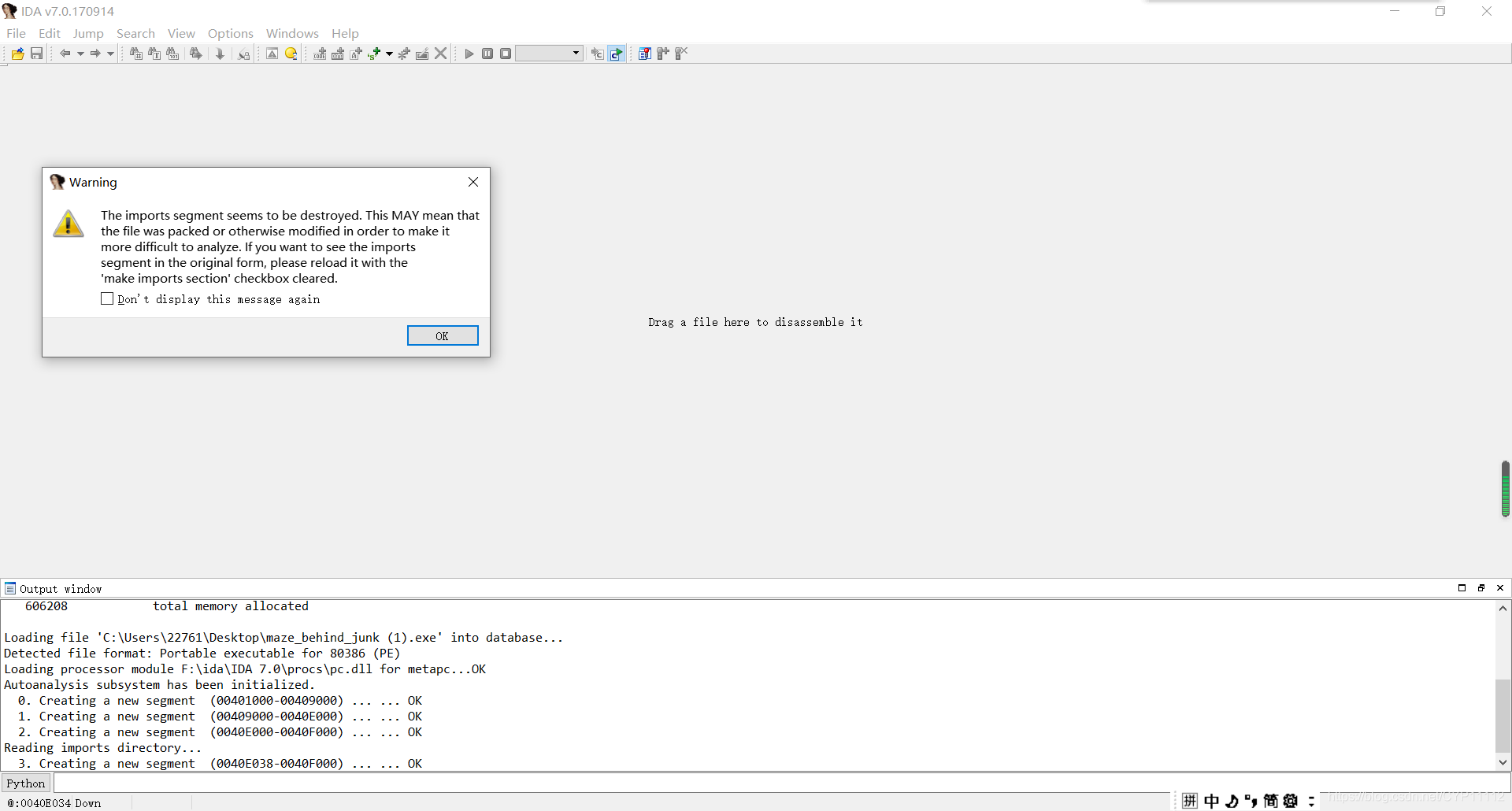The height and width of the screenshot is (811, 1512).
Task: Toggle IME half/full width moon icon
Action: [x=1232, y=801]
